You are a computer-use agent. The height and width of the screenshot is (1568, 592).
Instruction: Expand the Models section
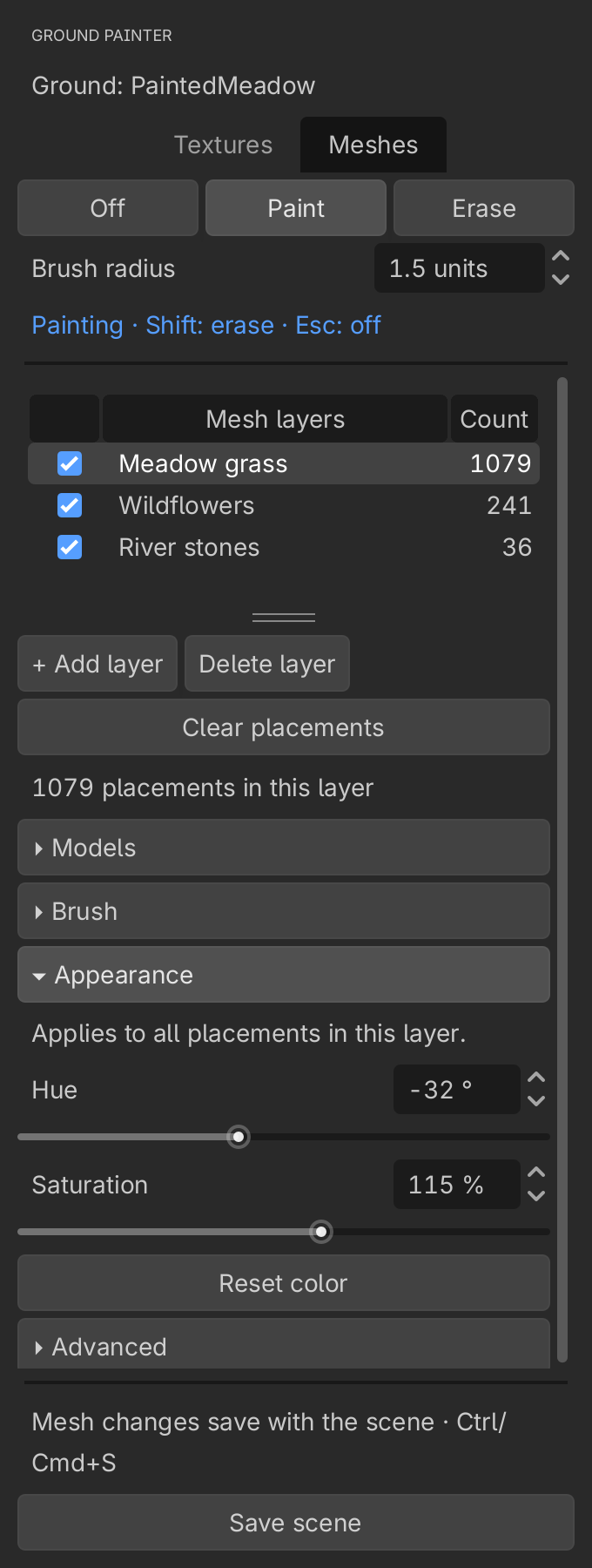284,848
